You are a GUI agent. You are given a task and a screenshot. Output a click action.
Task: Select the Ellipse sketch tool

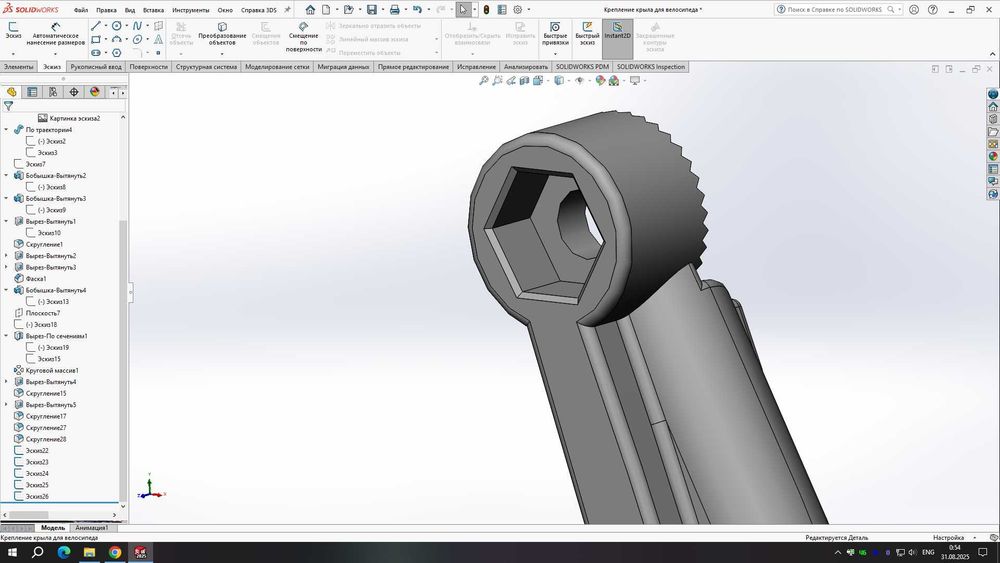click(x=137, y=39)
